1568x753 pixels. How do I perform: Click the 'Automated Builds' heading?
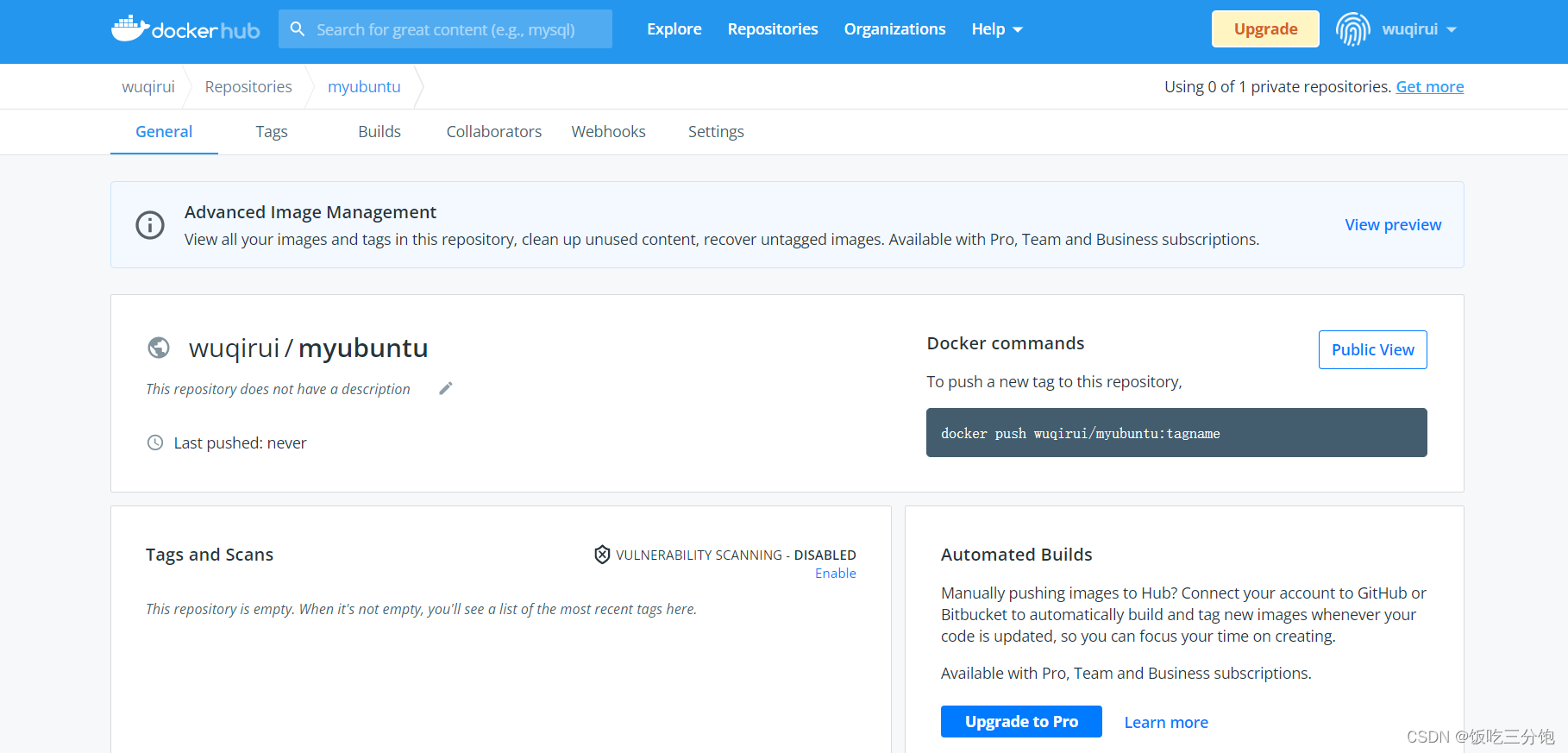tap(1016, 555)
